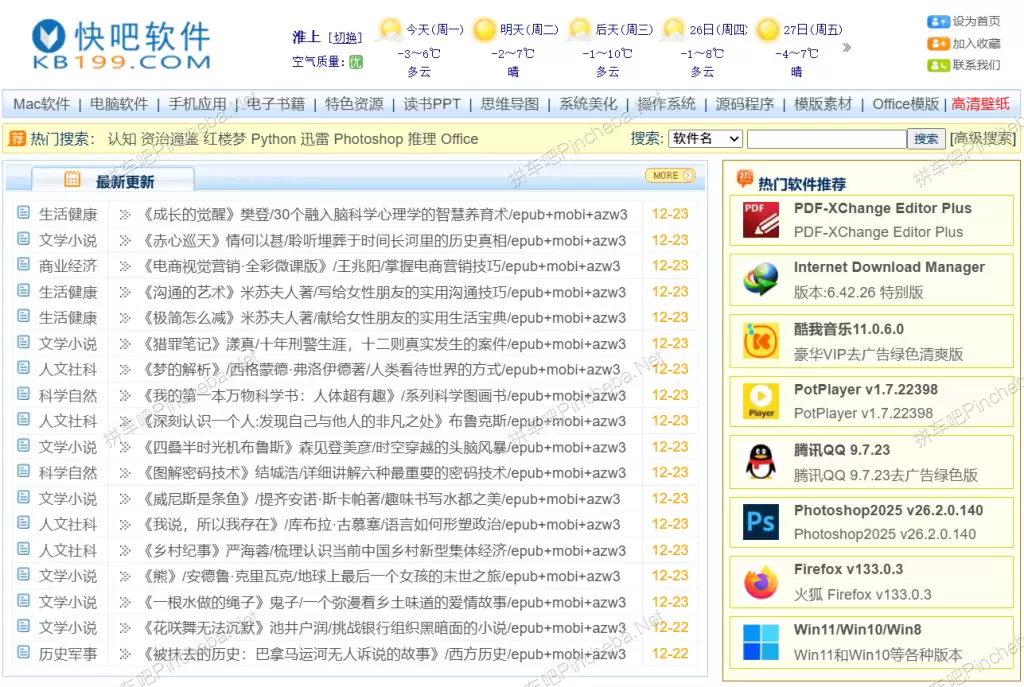Viewport: 1024px width, 687px height.
Task: Click the 设为首页 icon
Action: 938,22
